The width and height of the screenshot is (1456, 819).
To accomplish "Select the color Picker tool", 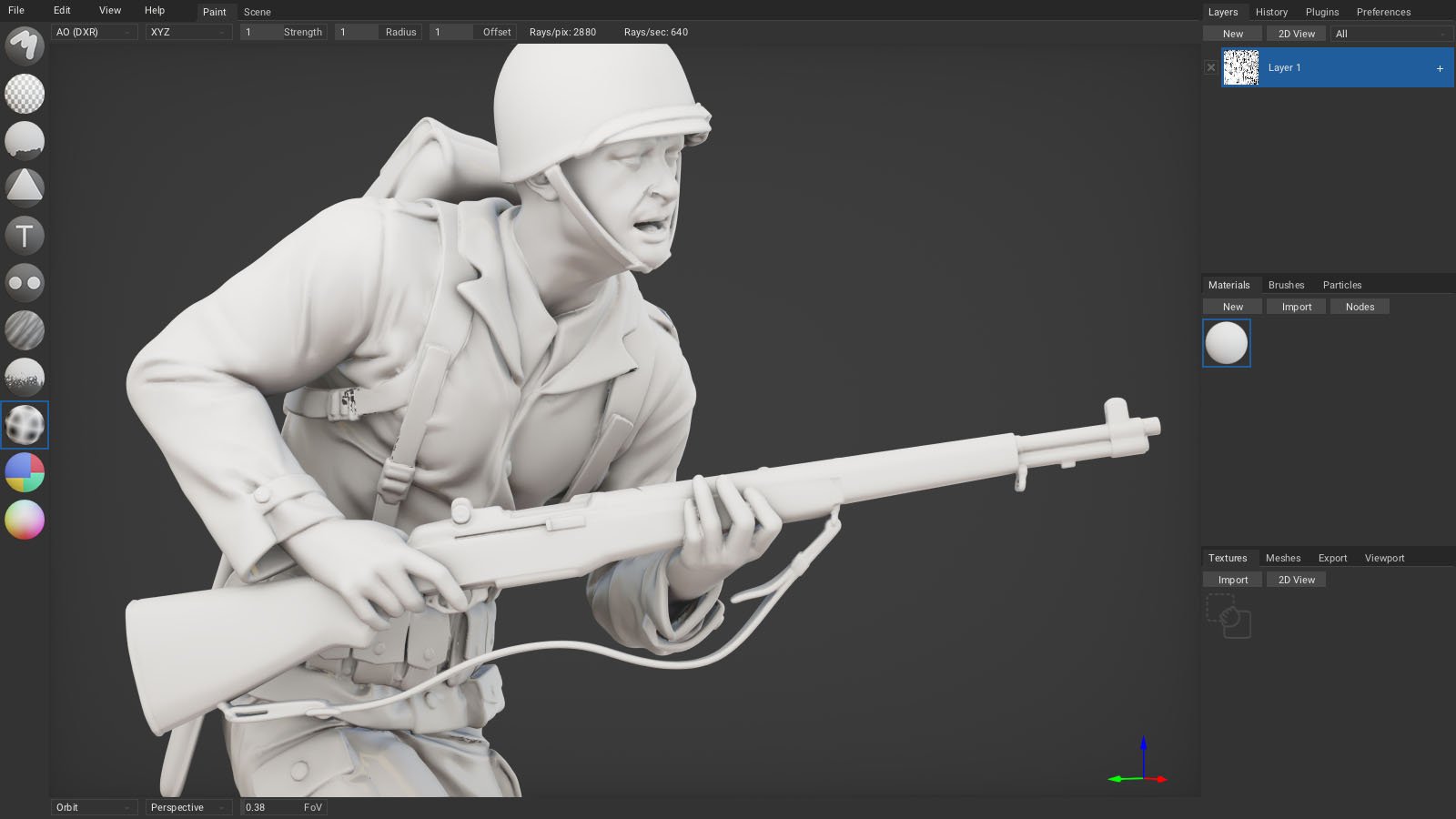I will pos(25,520).
